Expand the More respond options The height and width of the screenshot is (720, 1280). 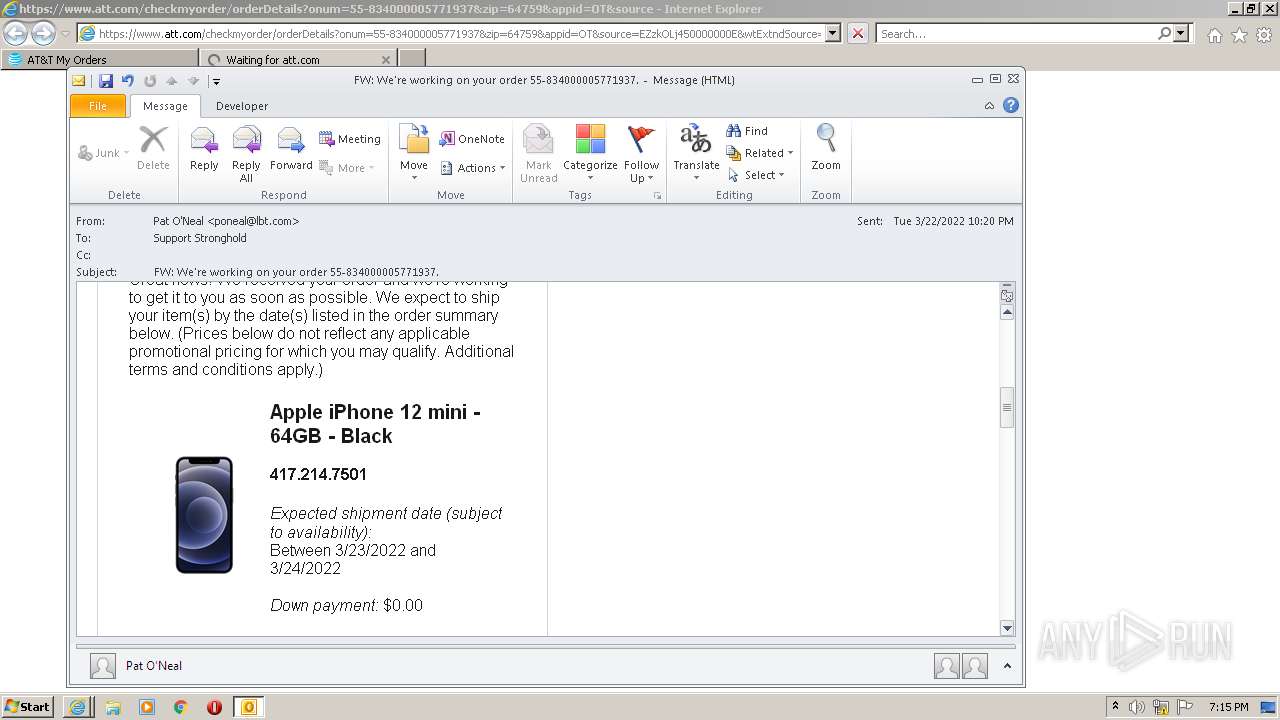347,168
